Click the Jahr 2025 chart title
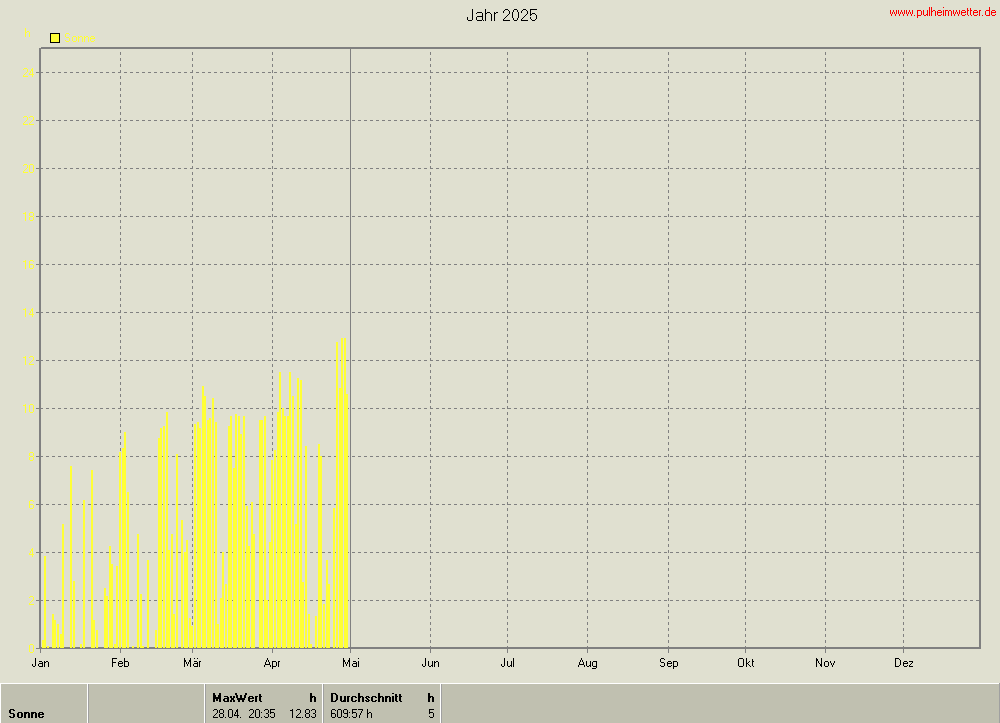Viewport: 1000px width, 723px height. click(x=501, y=15)
